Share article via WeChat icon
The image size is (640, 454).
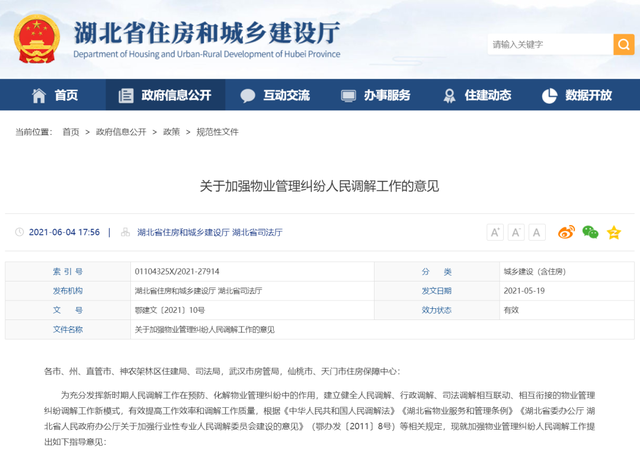click(590, 232)
